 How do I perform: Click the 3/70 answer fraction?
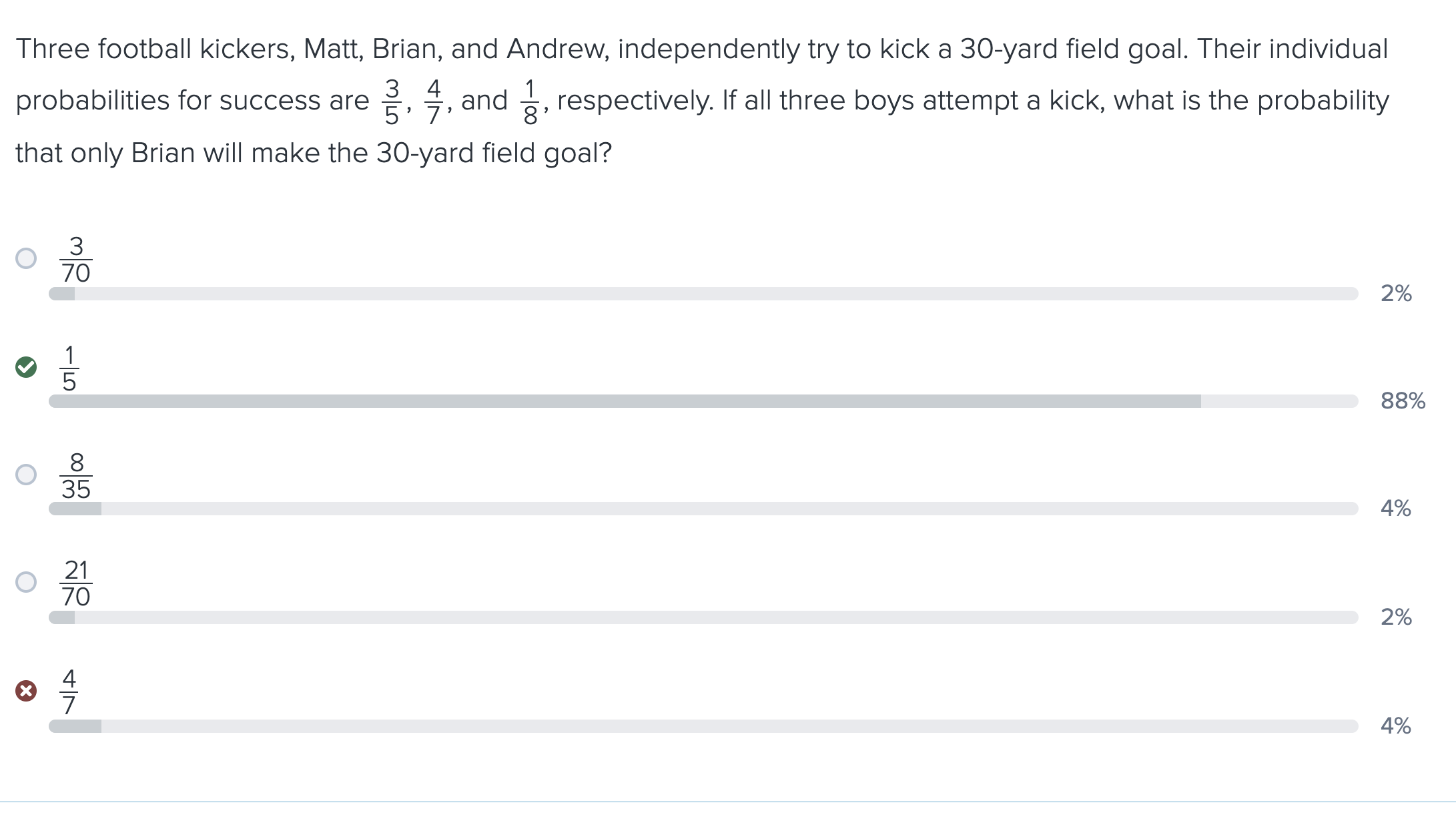[x=76, y=260]
